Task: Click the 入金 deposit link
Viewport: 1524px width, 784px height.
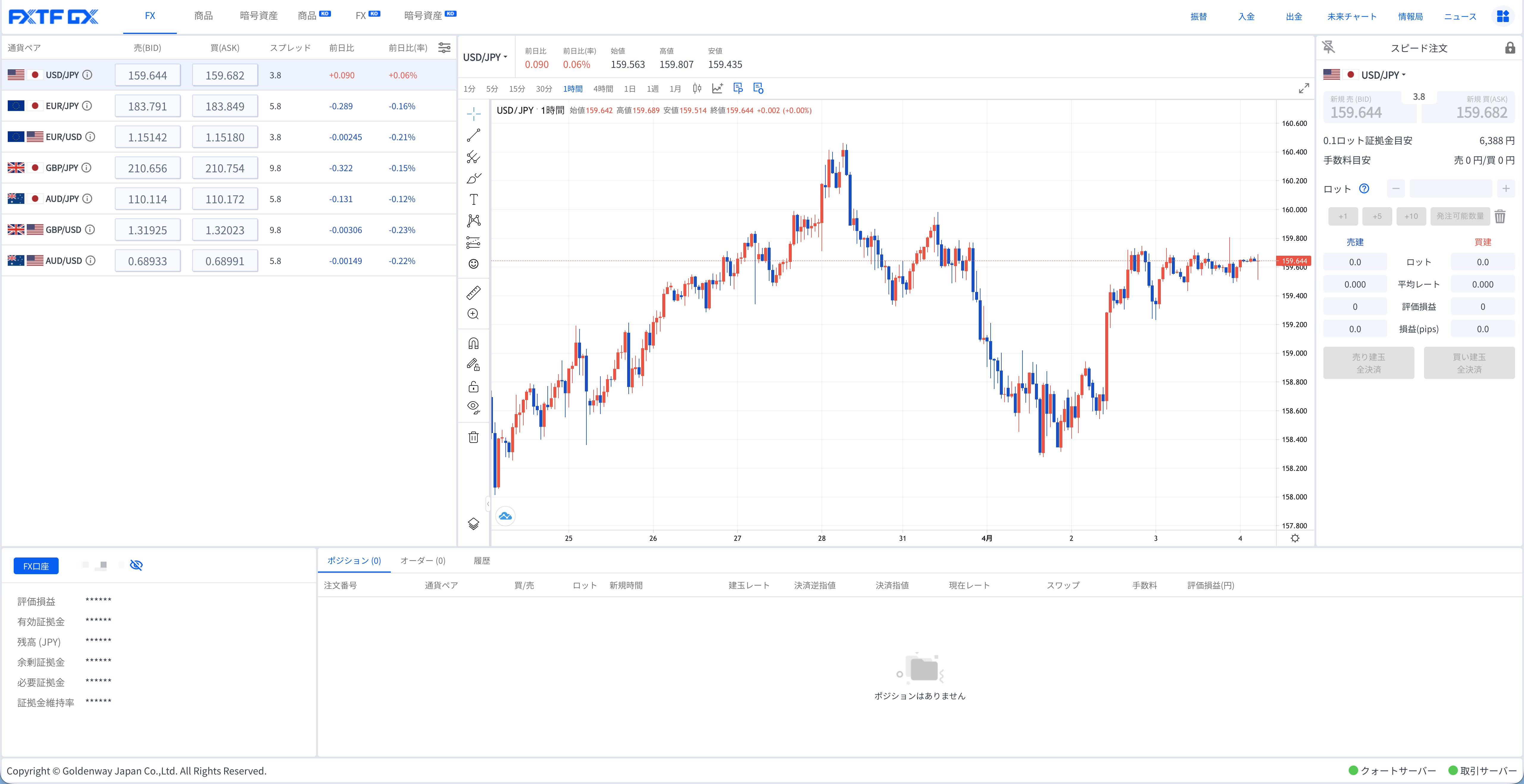Action: (1246, 17)
